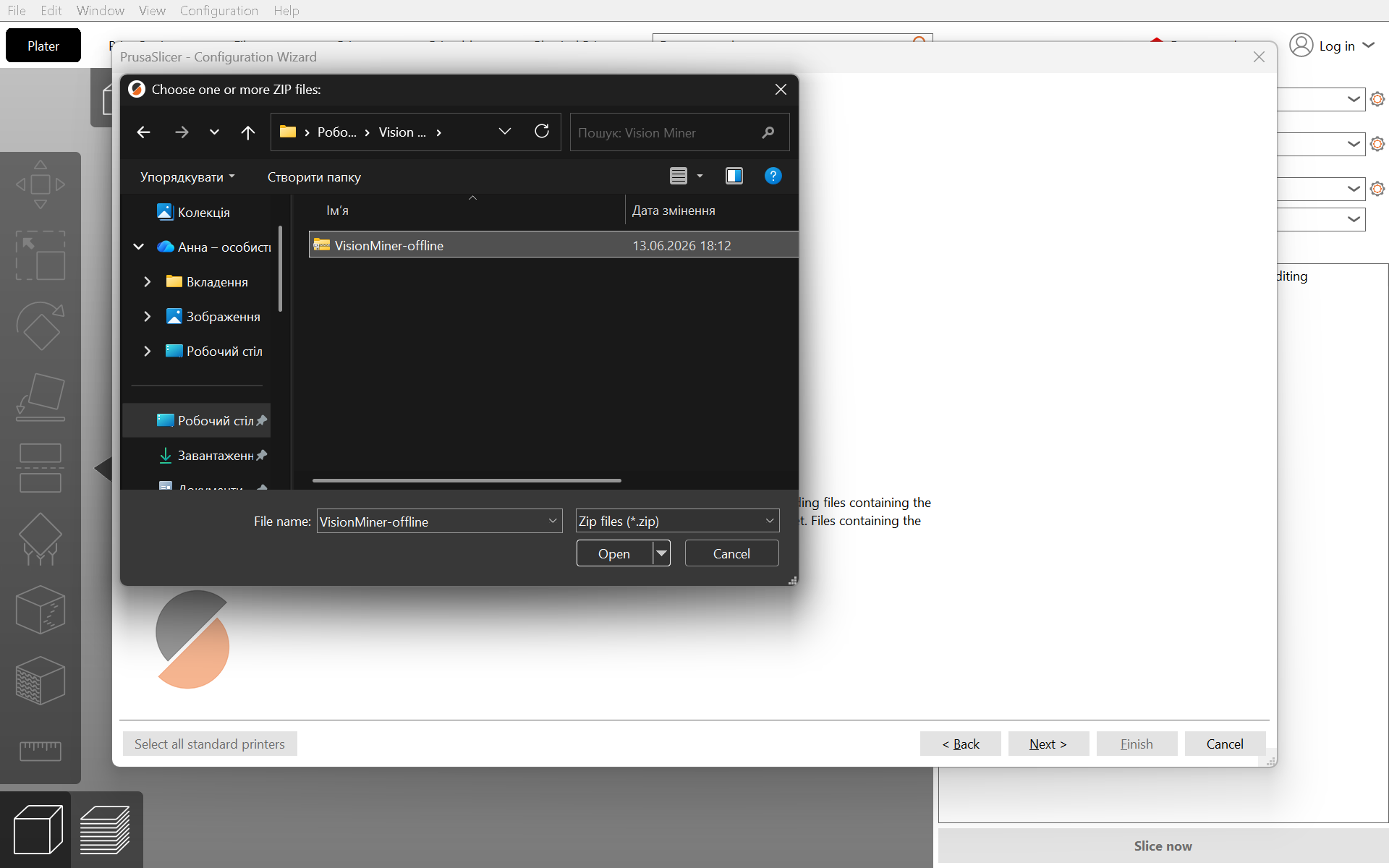
Task: Select the Seam painting cube tool
Action: click(x=41, y=610)
